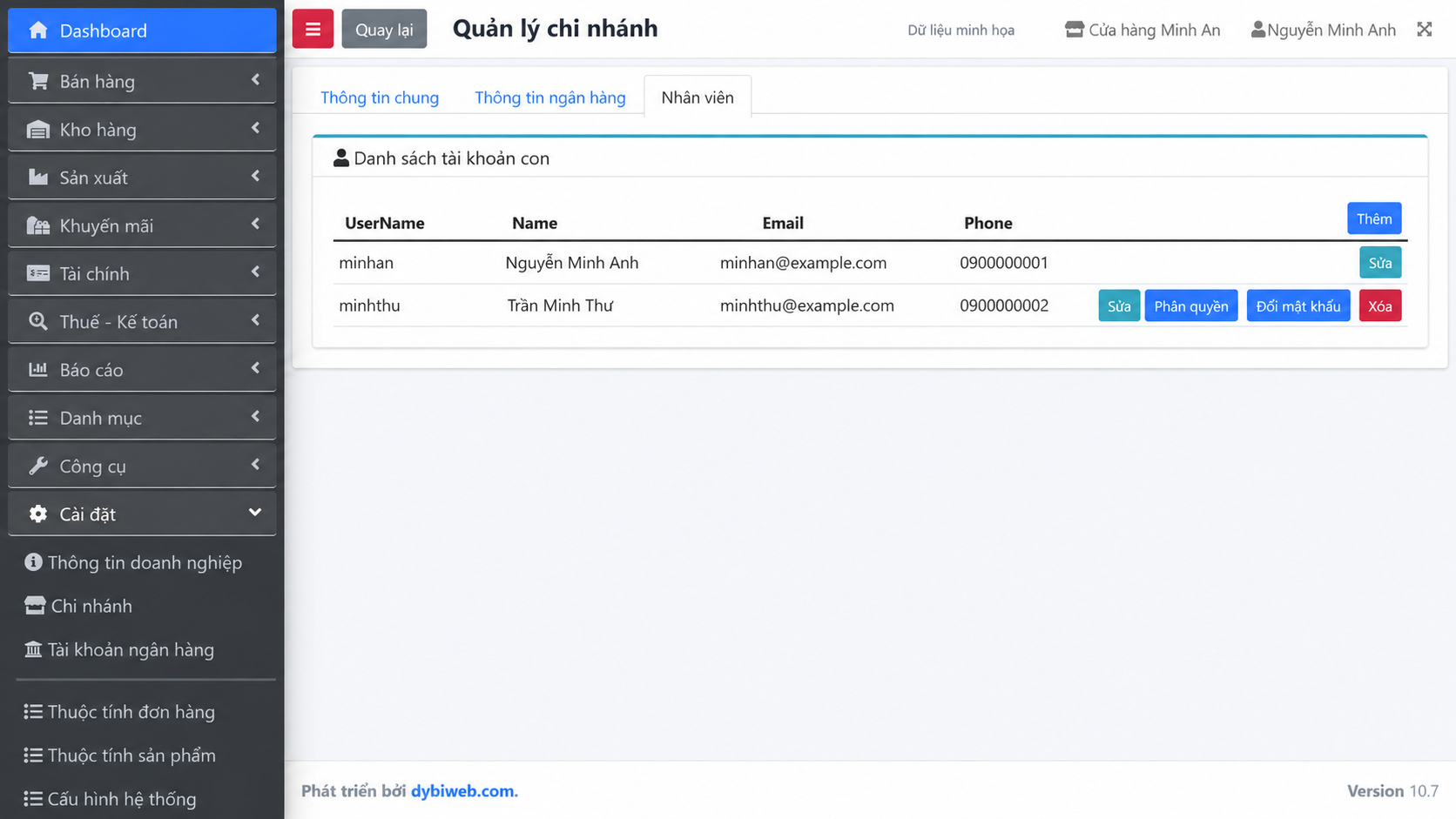
Task: Click the Sản xuất factory icon
Action: [38, 178]
